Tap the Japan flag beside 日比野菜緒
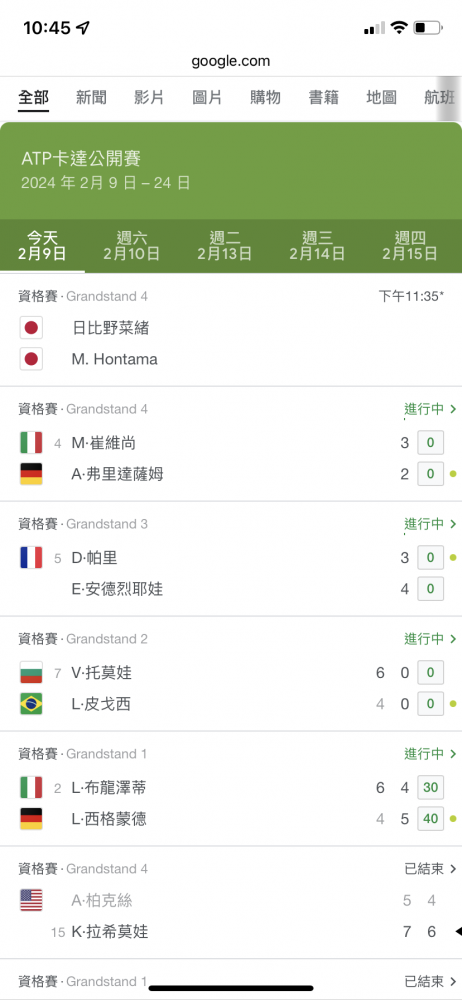The height and width of the screenshot is (1000, 462). coord(31,328)
